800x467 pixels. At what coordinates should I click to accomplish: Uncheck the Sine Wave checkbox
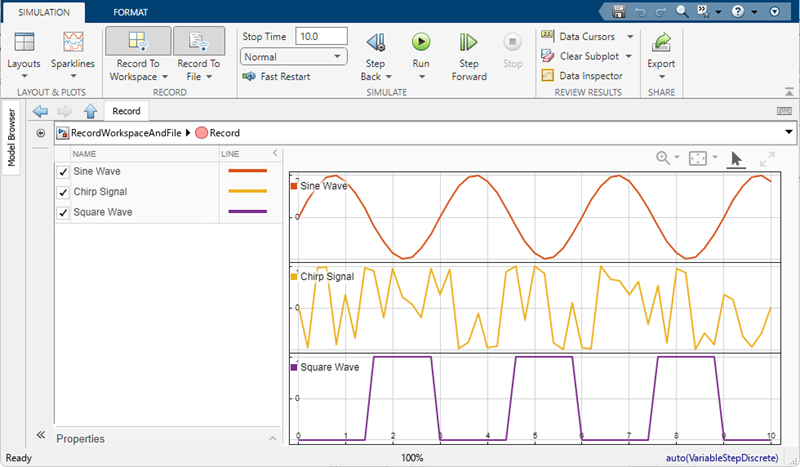(x=63, y=172)
